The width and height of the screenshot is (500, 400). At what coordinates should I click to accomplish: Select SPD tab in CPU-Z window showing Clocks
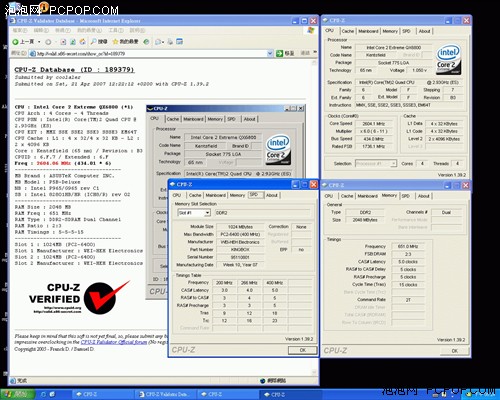pos(406,31)
